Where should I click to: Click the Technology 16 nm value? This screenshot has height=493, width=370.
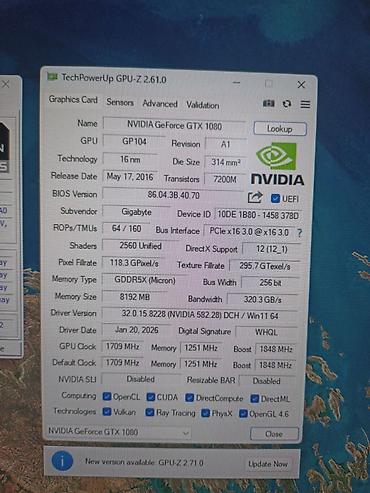click(x=130, y=159)
